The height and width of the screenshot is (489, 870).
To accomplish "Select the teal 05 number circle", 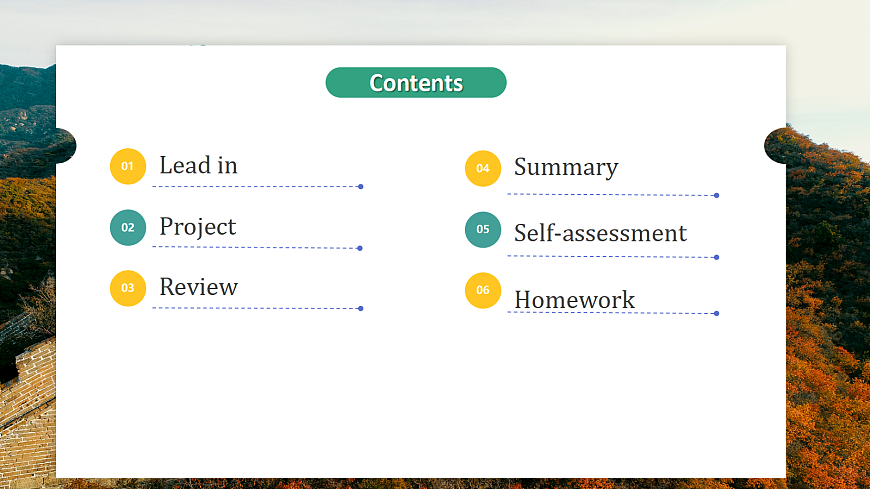I will click(x=483, y=230).
